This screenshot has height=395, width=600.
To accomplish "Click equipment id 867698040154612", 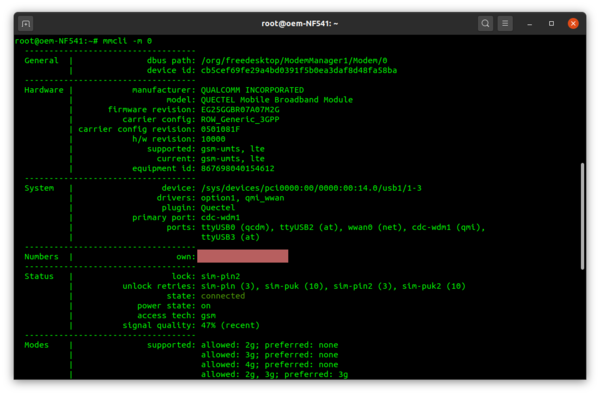I will (x=238, y=168).
